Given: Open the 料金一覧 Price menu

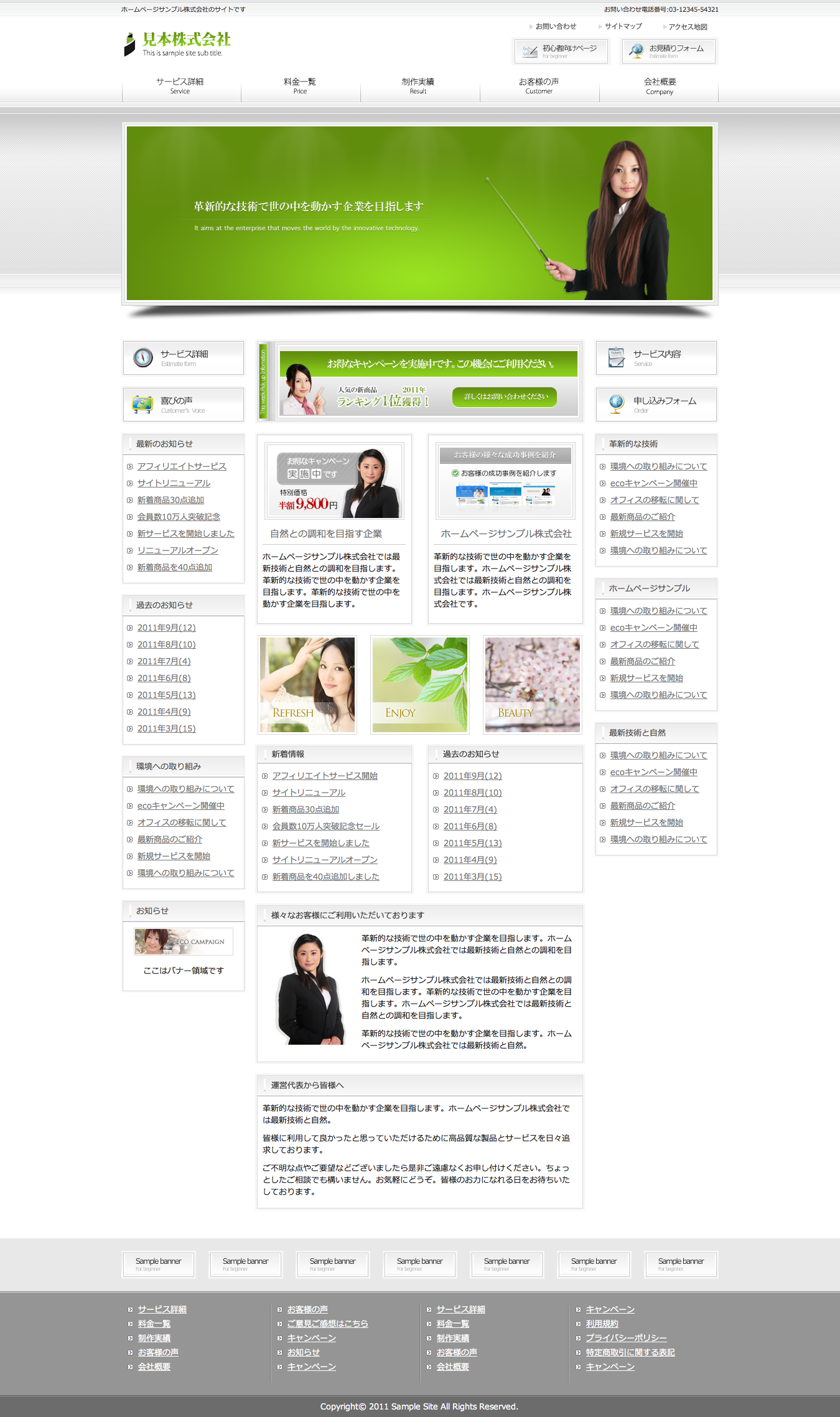Looking at the screenshot, I should point(300,86).
